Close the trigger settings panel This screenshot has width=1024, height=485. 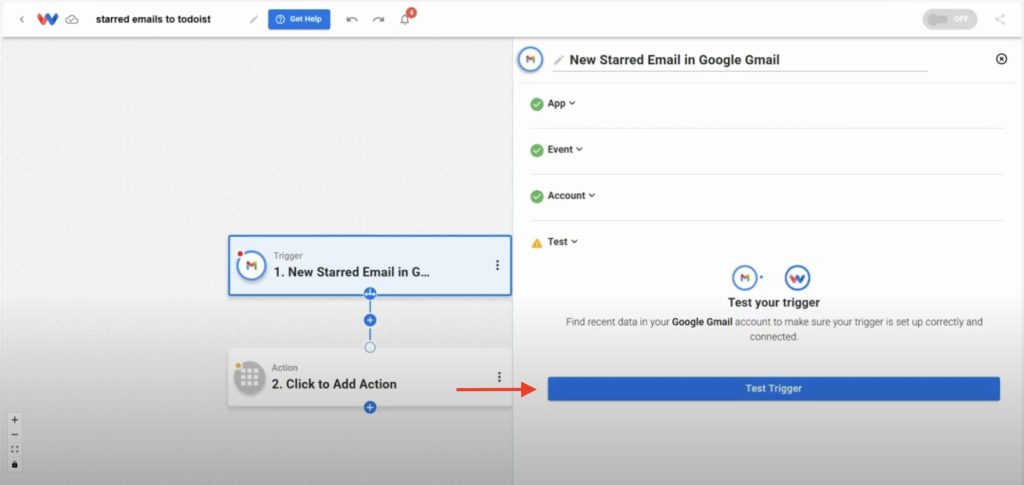tap(1001, 59)
